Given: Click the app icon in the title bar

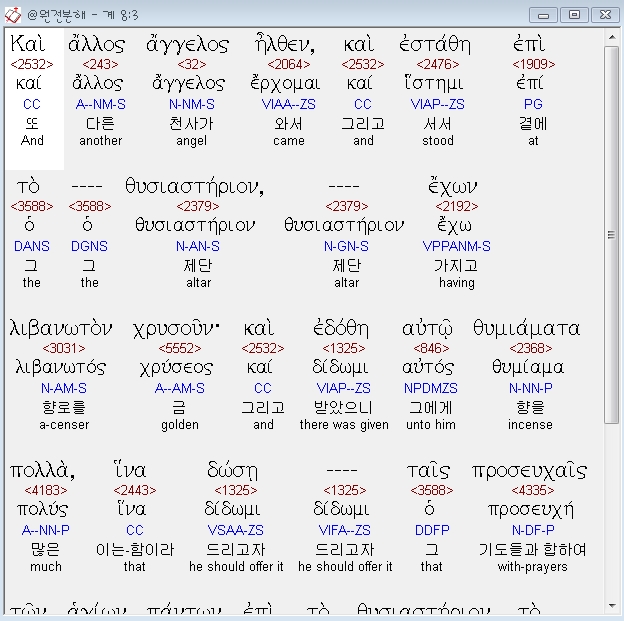Looking at the screenshot, I should pos(12,15).
